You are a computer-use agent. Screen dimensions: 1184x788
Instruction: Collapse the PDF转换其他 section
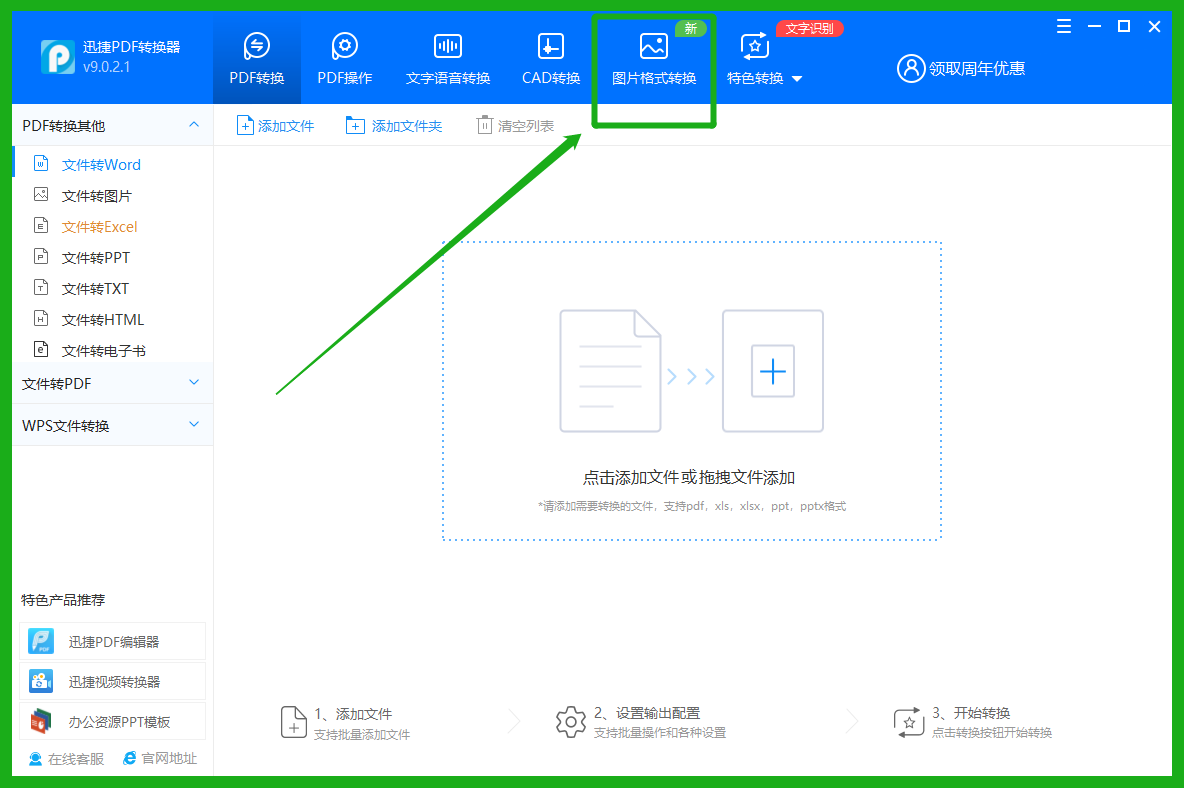112,125
